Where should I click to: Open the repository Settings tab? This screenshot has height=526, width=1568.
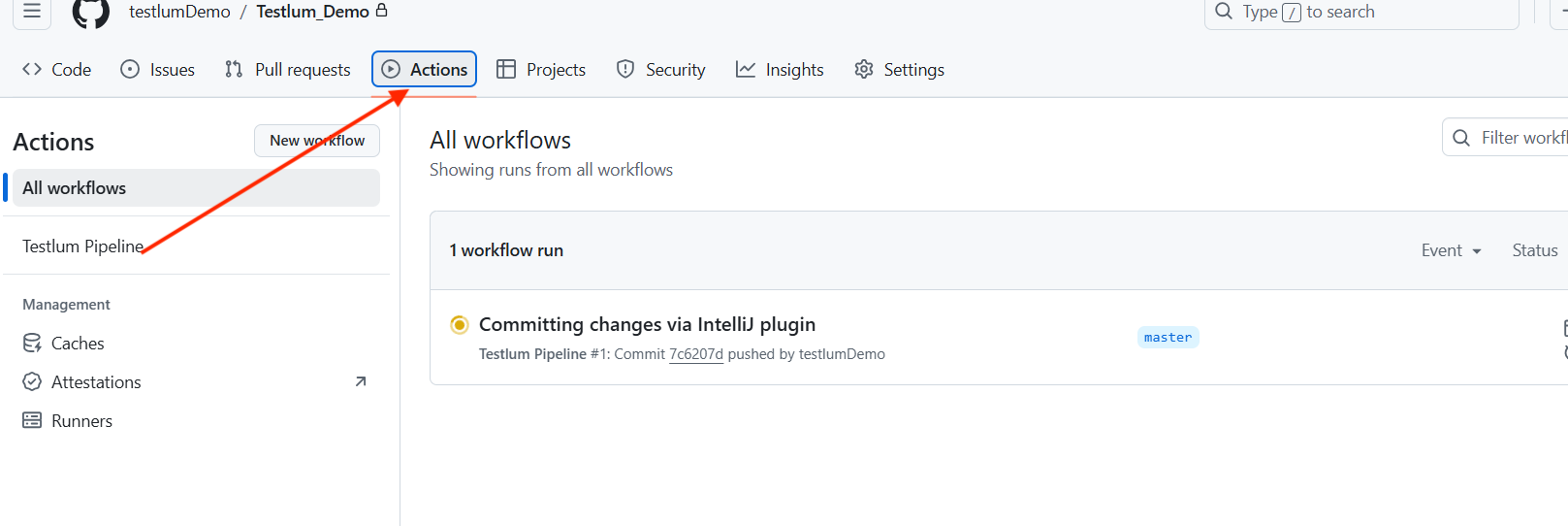(x=899, y=70)
